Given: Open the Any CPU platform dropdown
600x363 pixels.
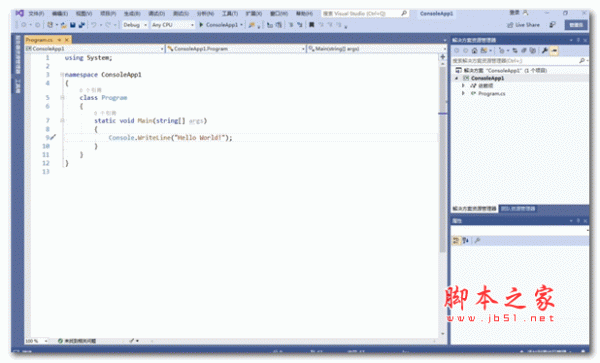Looking at the screenshot, I should [173, 25].
